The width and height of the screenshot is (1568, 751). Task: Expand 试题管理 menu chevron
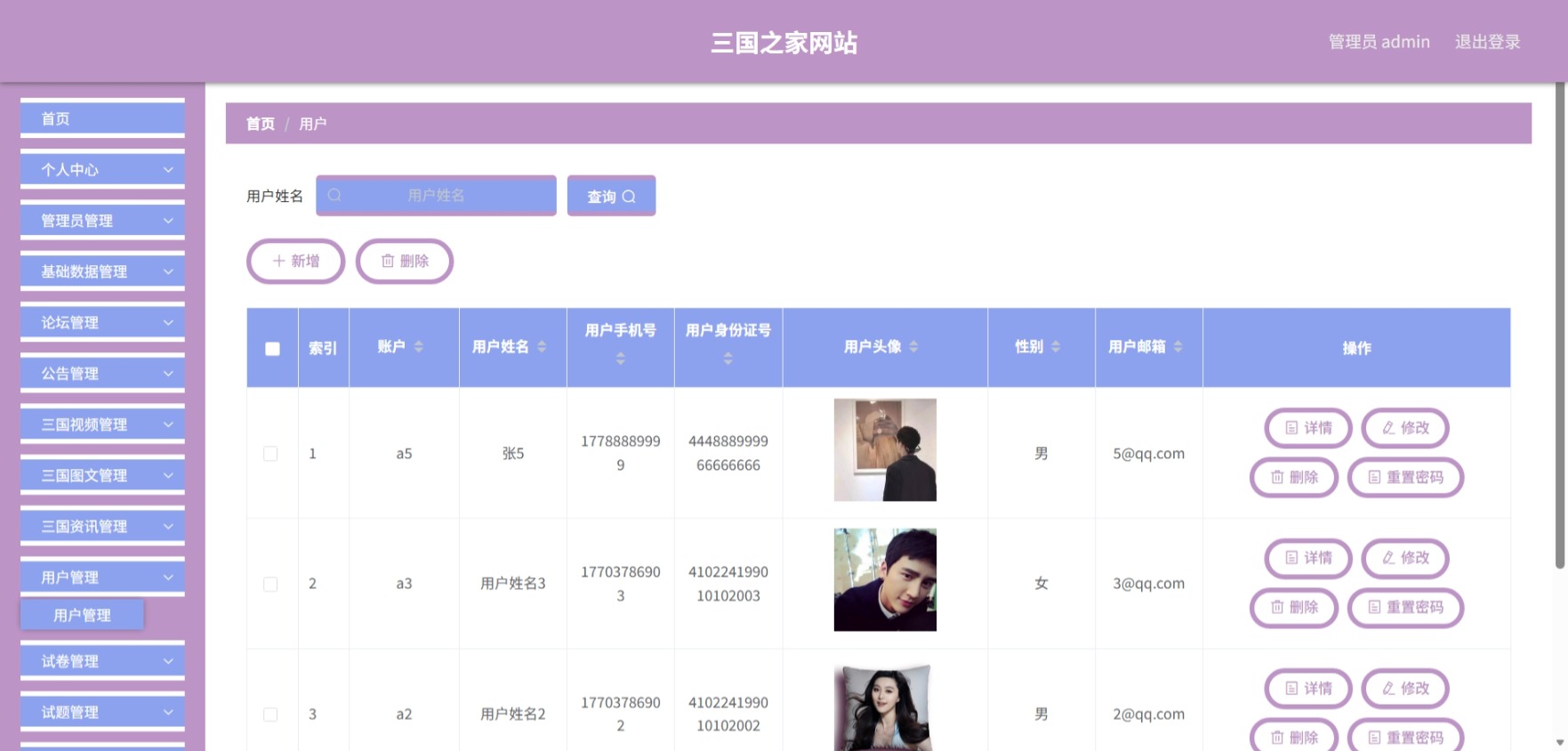[x=168, y=712]
